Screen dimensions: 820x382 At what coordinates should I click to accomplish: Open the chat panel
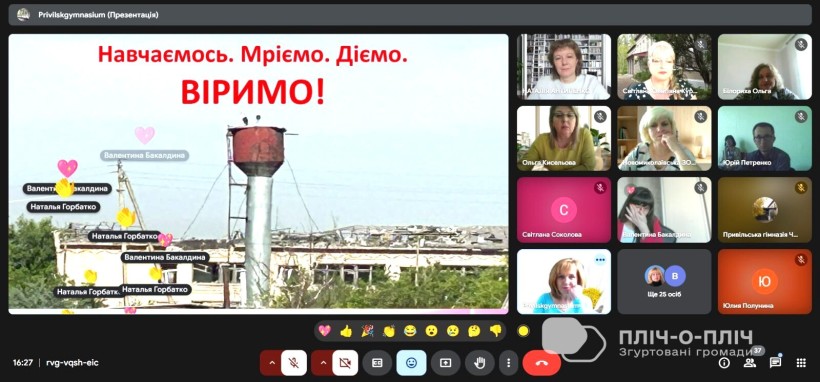[x=776, y=363]
